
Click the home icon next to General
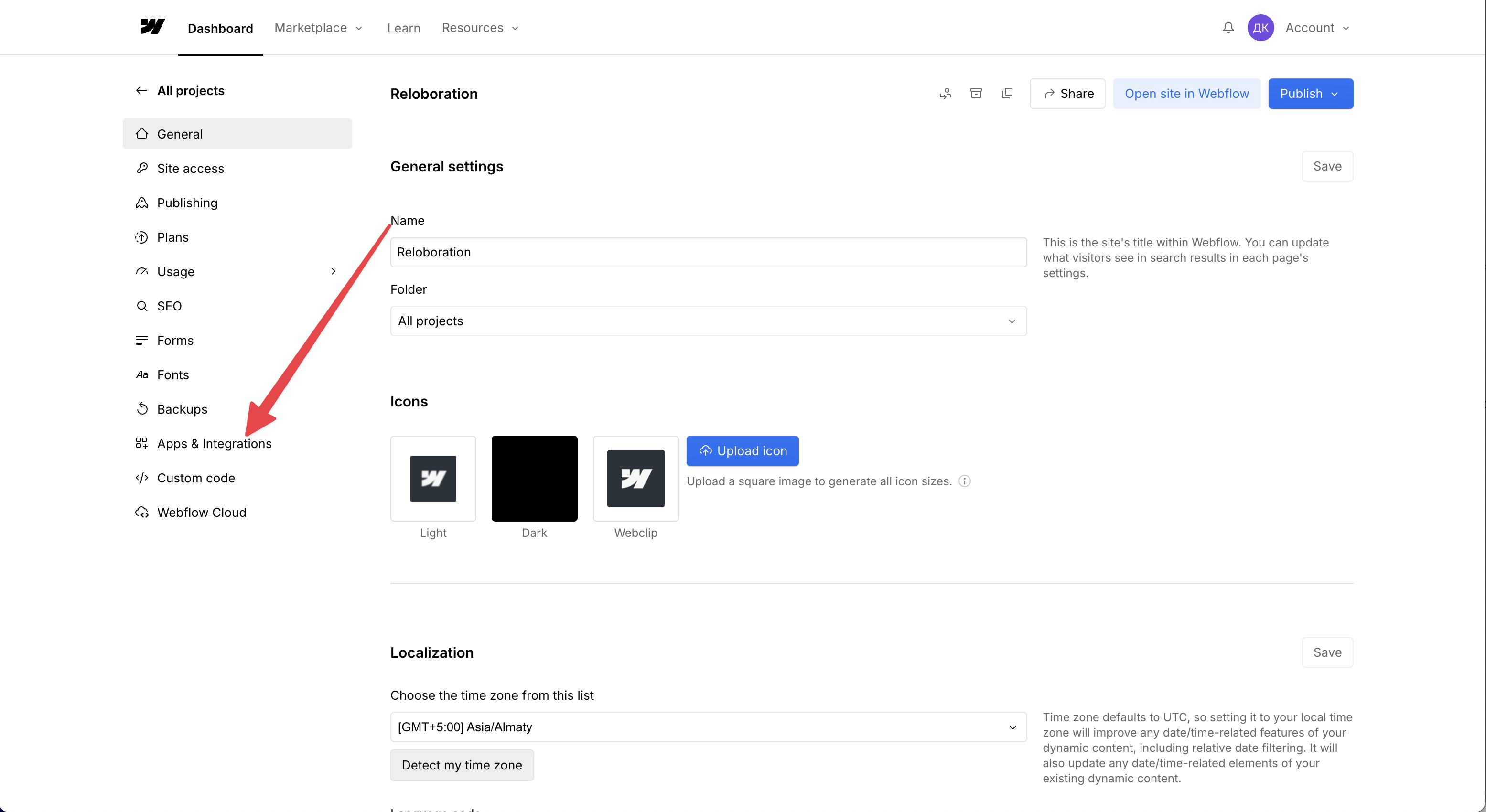(x=142, y=134)
